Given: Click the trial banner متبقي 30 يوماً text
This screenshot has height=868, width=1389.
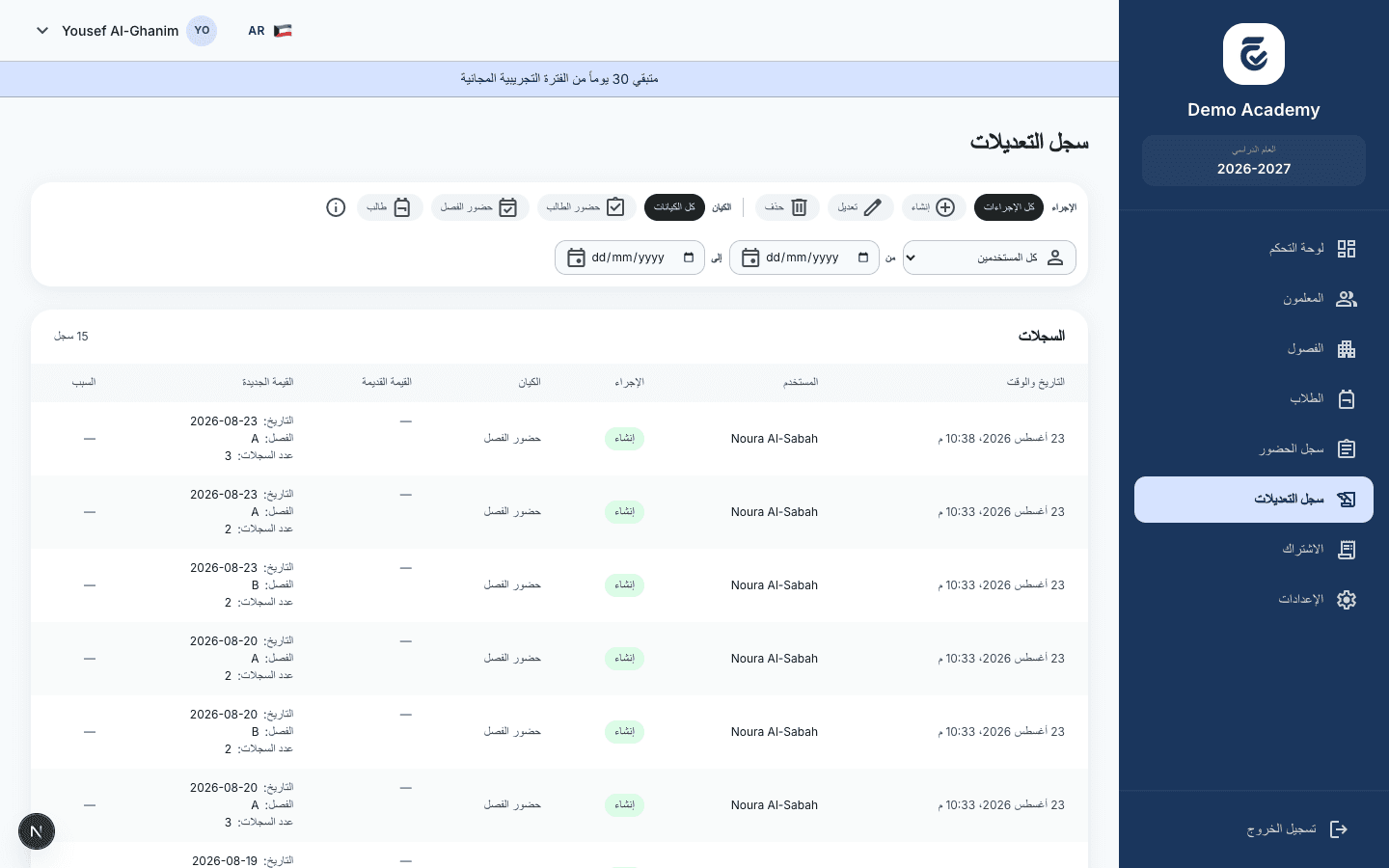Looking at the screenshot, I should click(559, 79).
